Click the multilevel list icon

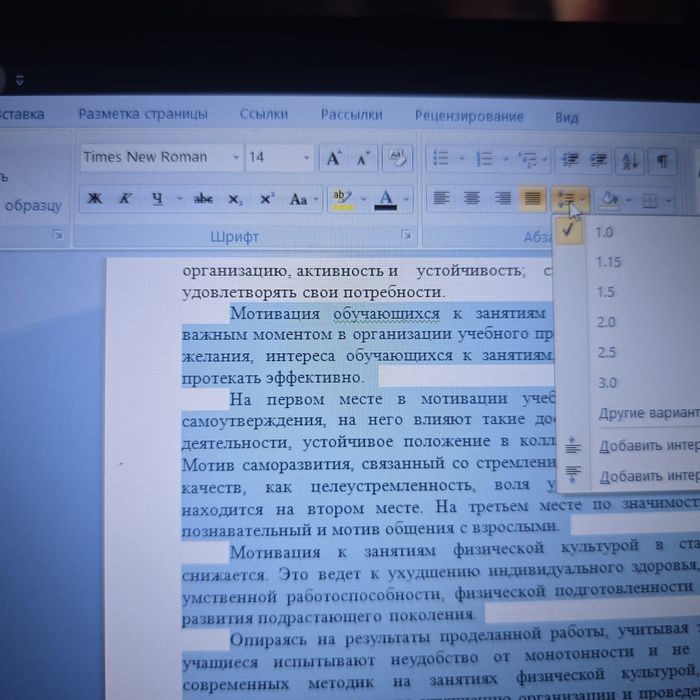click(x=528, y=159)
